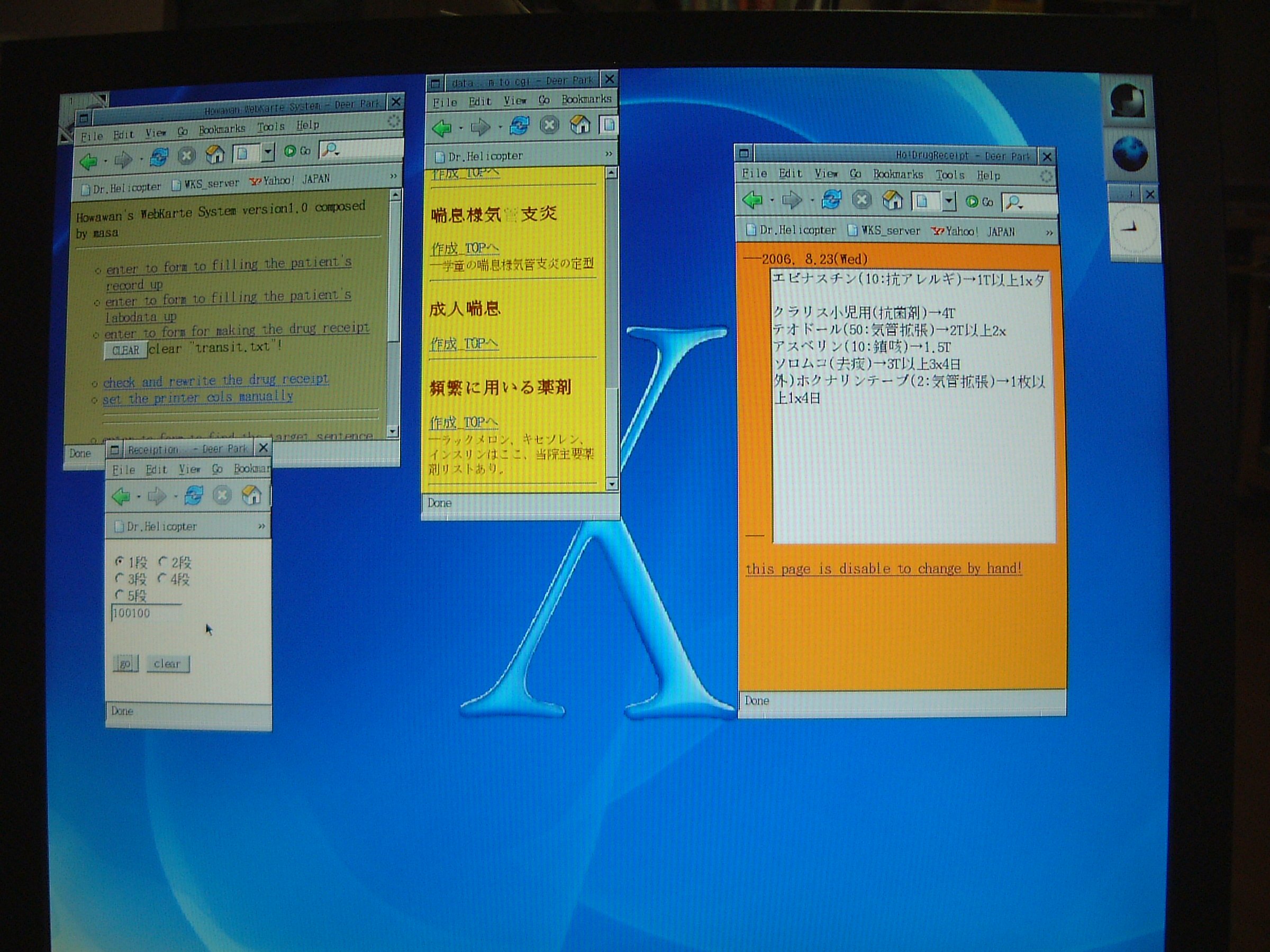Click Stop icon in data cgi window
Viewport: 1270px width, 952px height.
(549, 124)
